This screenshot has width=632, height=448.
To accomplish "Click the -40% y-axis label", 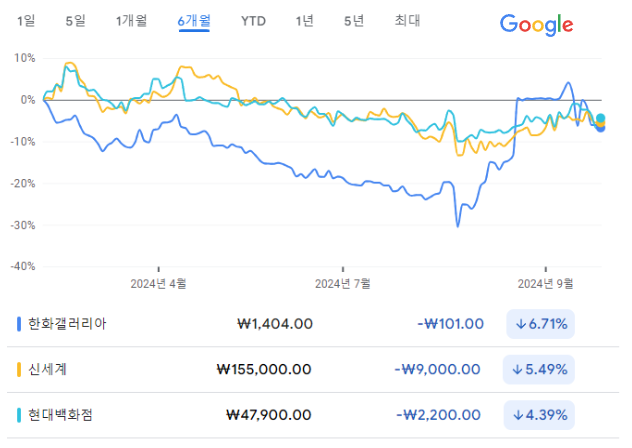I will (23, 266).
